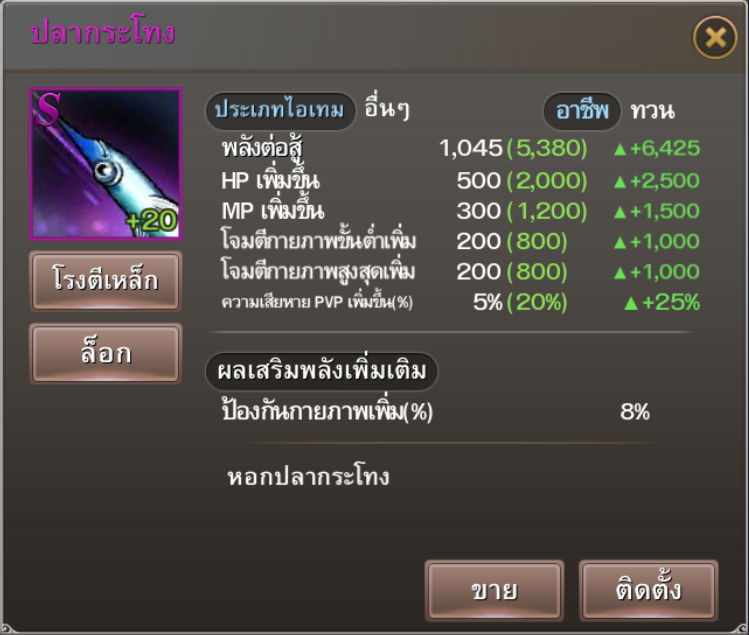Open the โรงตีเหล็ก blacksmith button
The image size is (749, 635).
(106, 281)
